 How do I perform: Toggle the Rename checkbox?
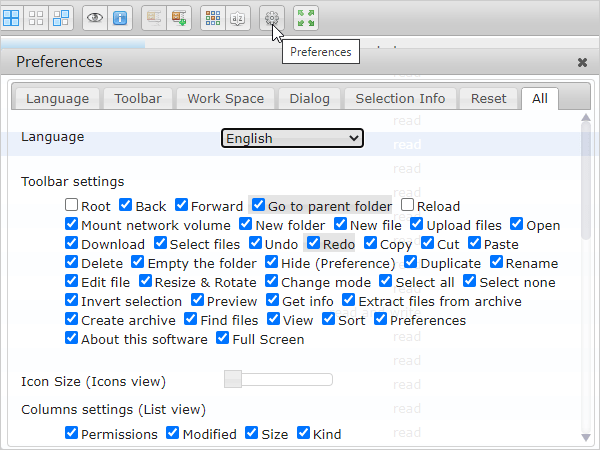[496, 262]
